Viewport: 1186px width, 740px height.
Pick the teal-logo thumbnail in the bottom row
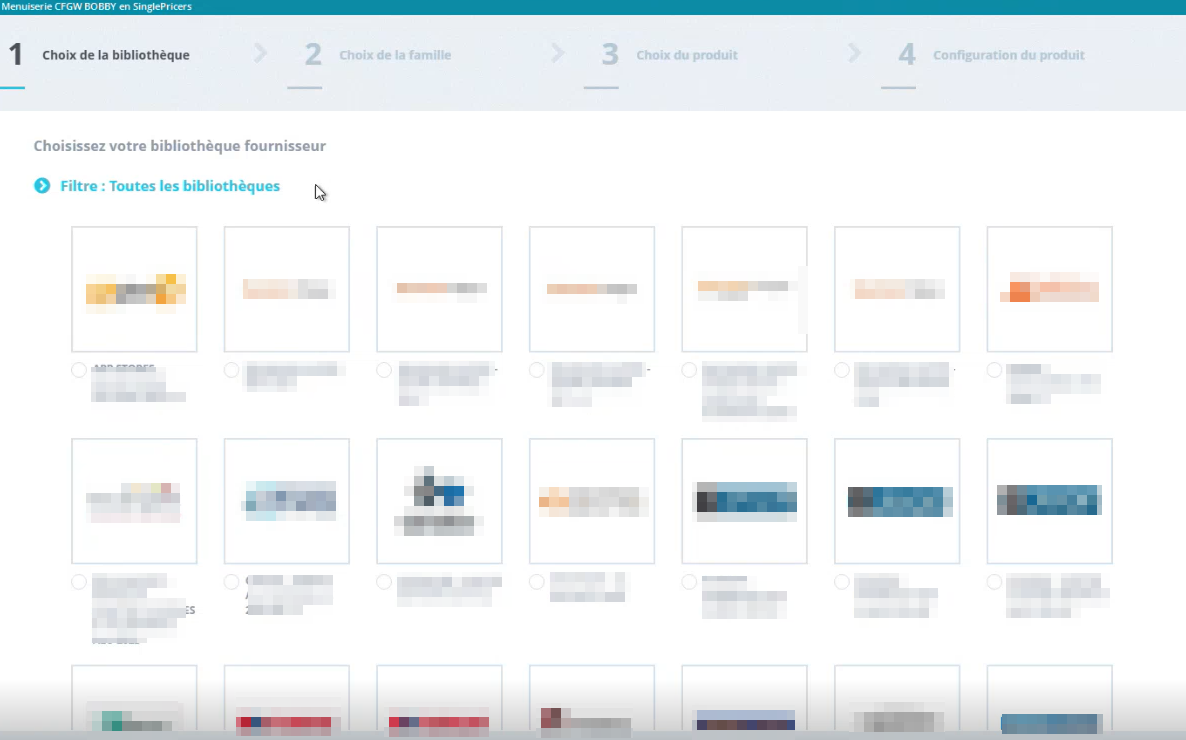click(x=135, y=703)
